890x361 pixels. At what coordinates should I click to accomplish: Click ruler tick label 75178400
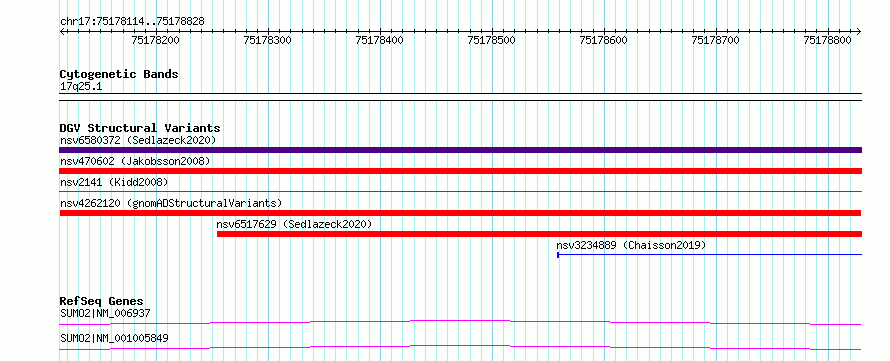(380, 40)
